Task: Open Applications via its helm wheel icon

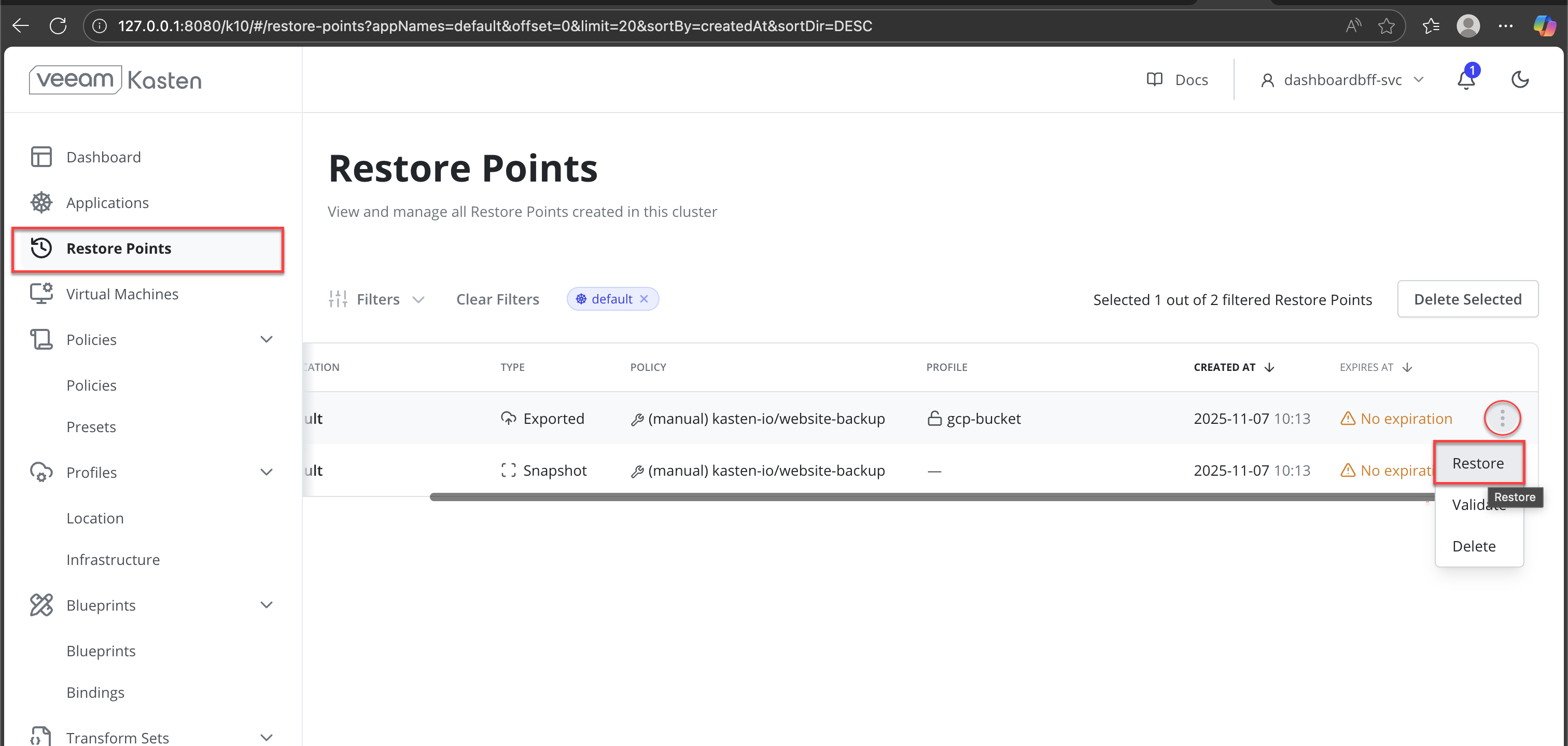Action: (41, 202)
